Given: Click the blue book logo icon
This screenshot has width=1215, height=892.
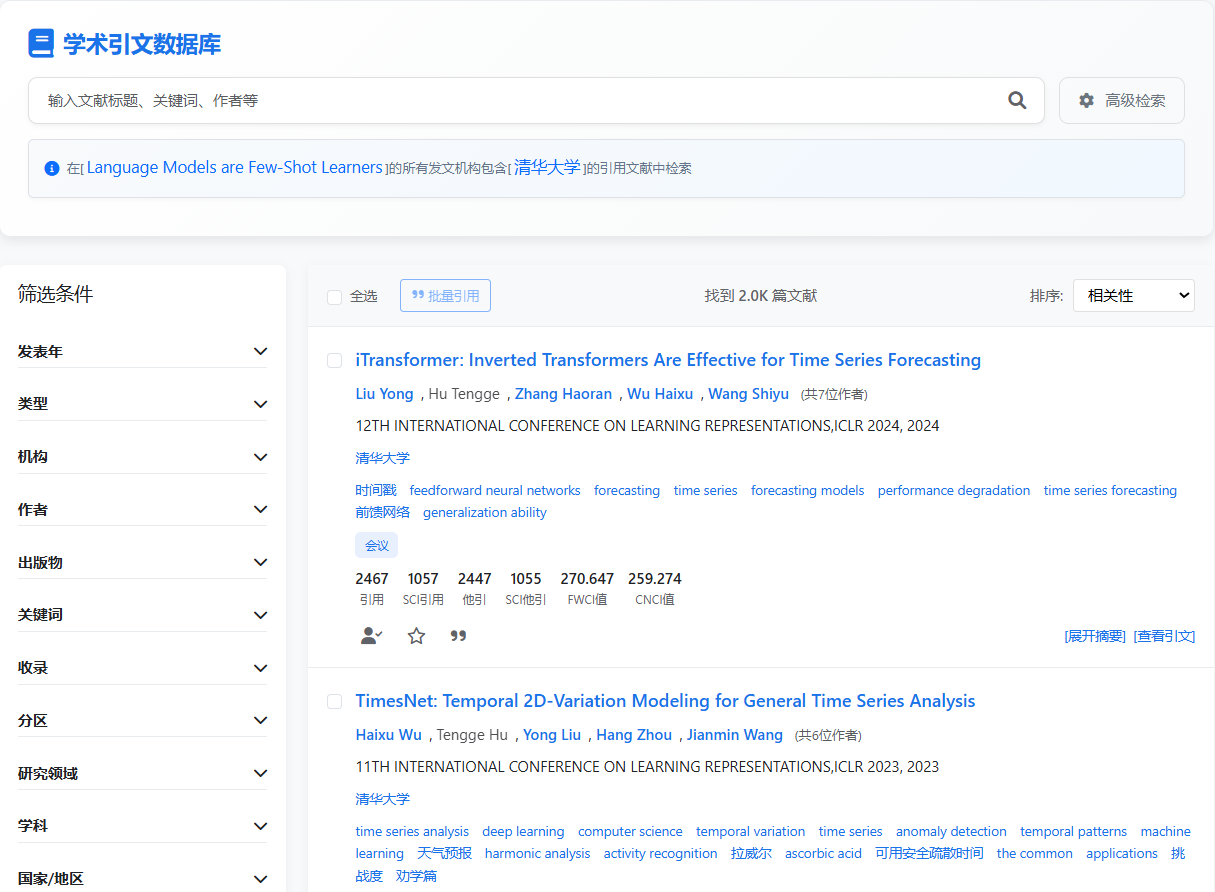Looking at the screenshot, I should pos(41,44).
